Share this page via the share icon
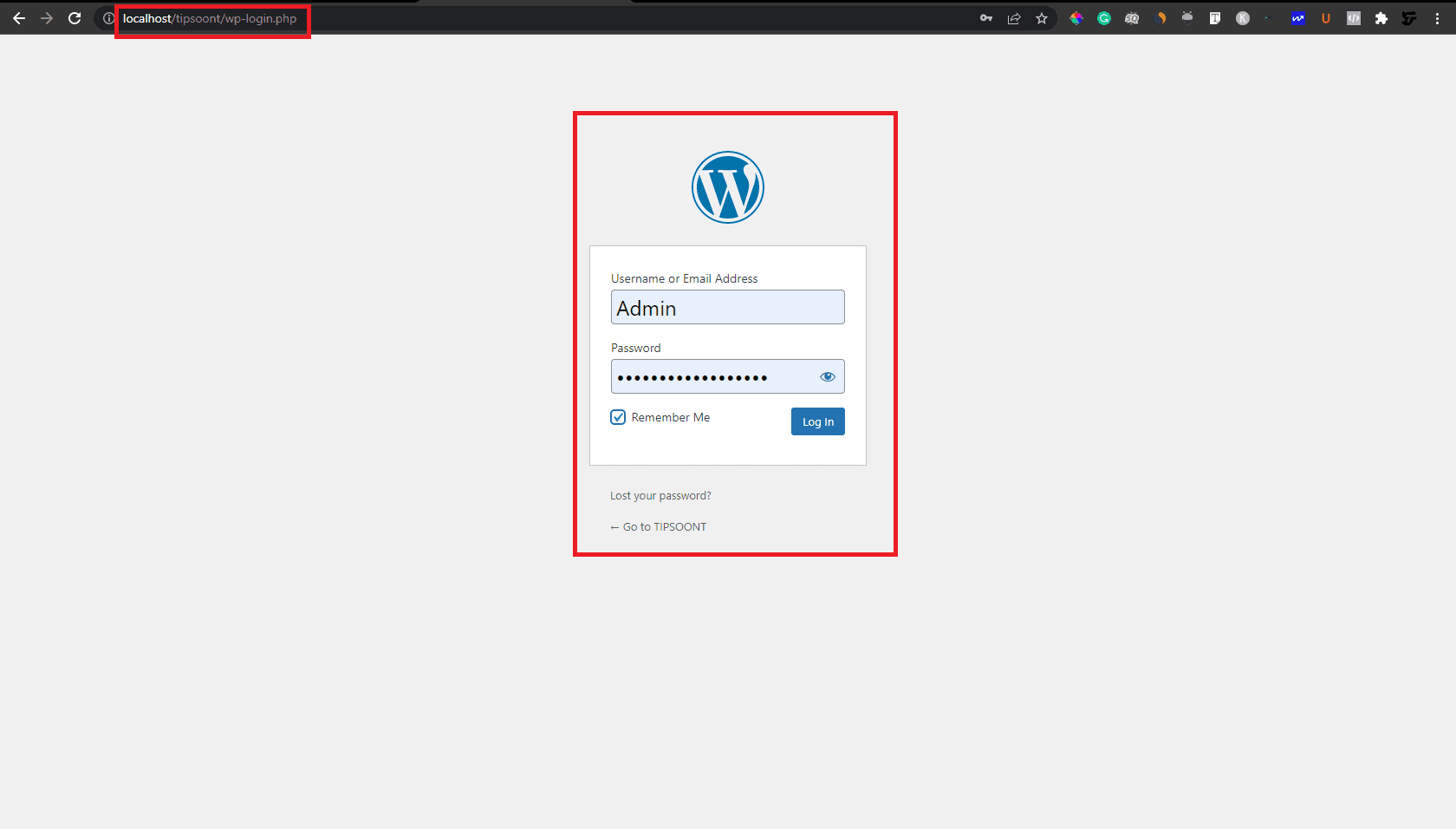The image size is (1456, 829). (x=1014, y=18)
